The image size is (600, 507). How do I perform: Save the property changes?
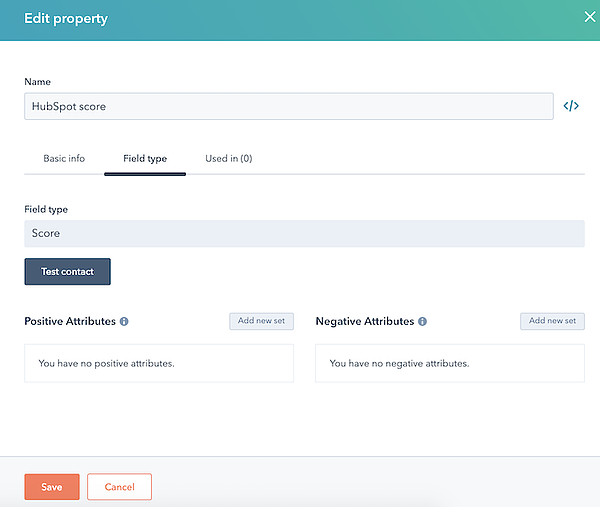tap(52, 487)
